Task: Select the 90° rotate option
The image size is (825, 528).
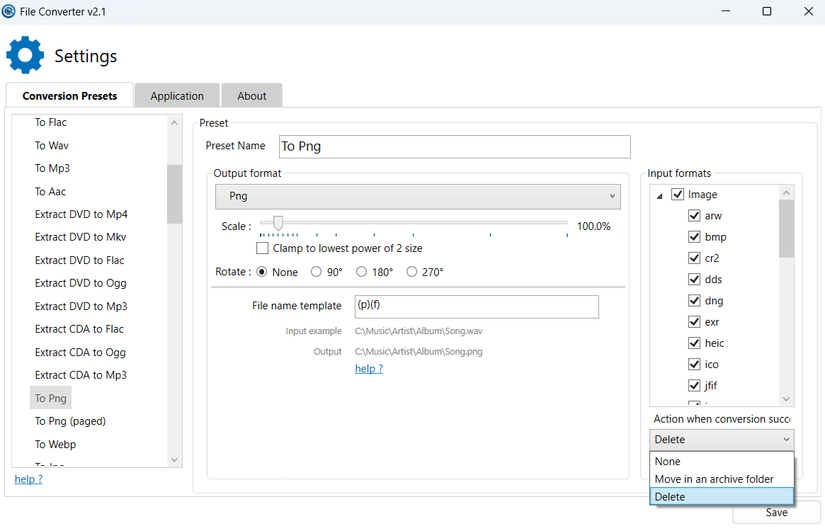Action: coord(316,272)
